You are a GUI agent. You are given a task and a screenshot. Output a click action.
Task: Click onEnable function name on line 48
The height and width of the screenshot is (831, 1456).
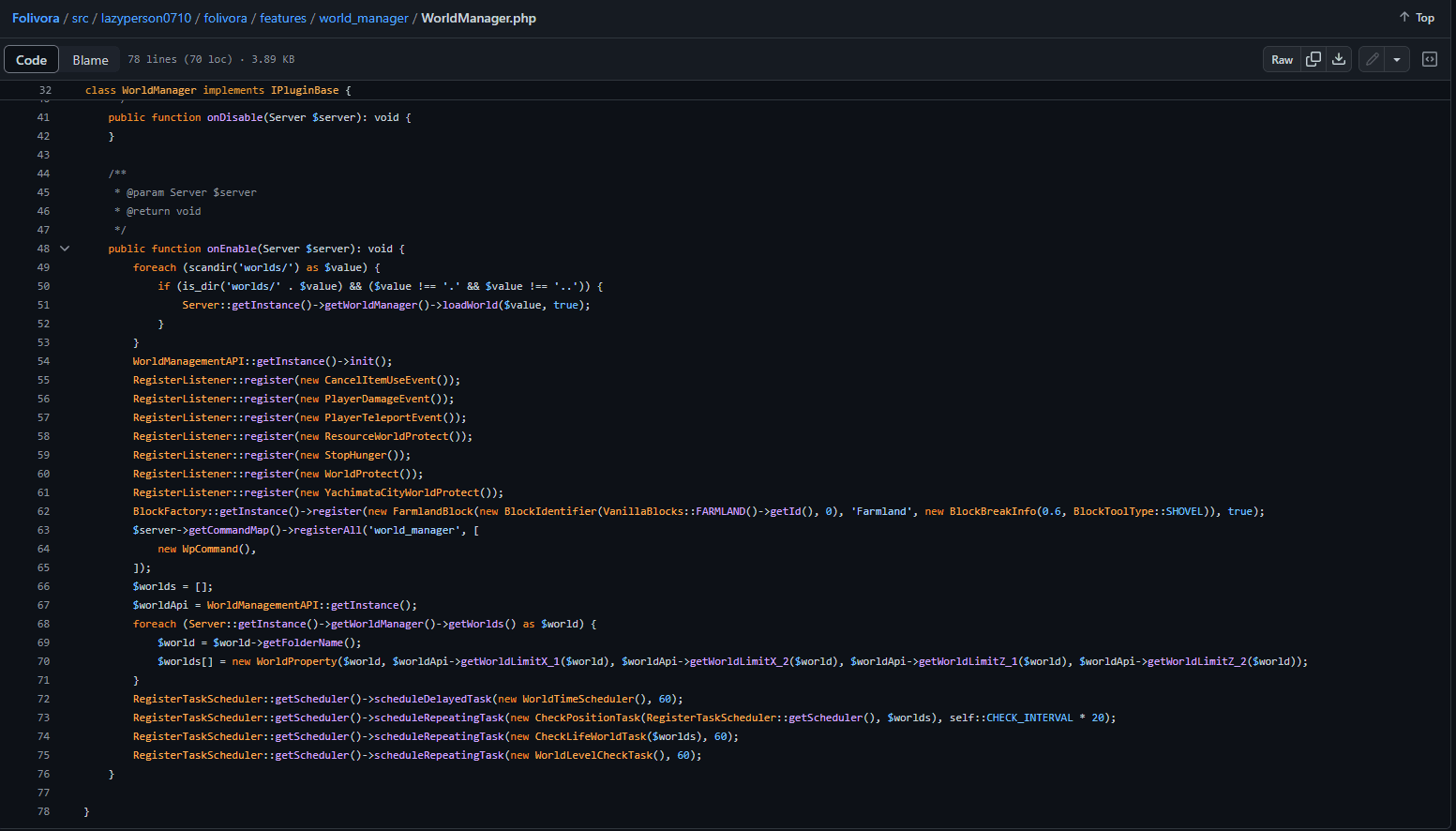pos(232,249)
